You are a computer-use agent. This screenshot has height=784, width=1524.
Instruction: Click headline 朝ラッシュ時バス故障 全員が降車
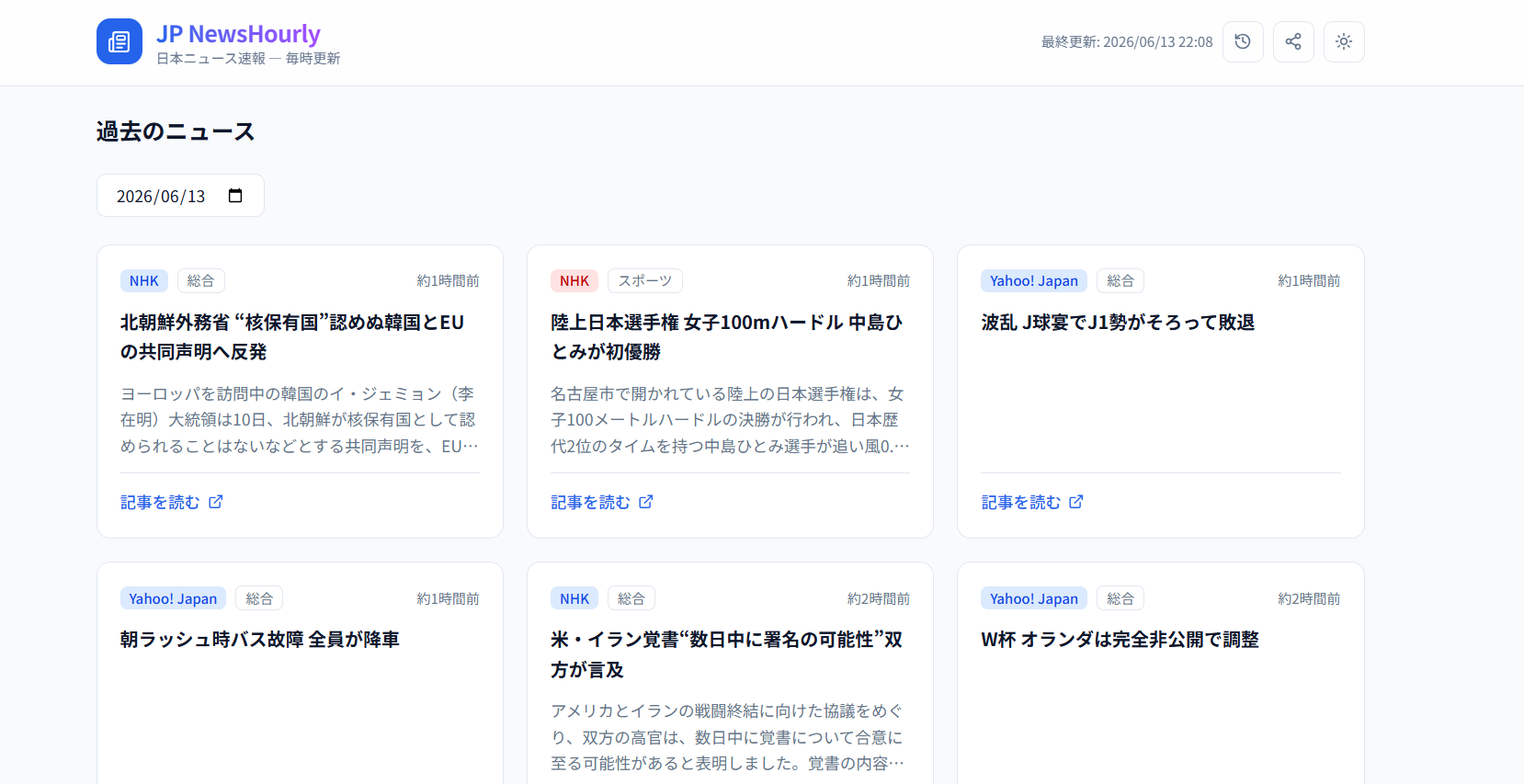[x=260, y=640]
